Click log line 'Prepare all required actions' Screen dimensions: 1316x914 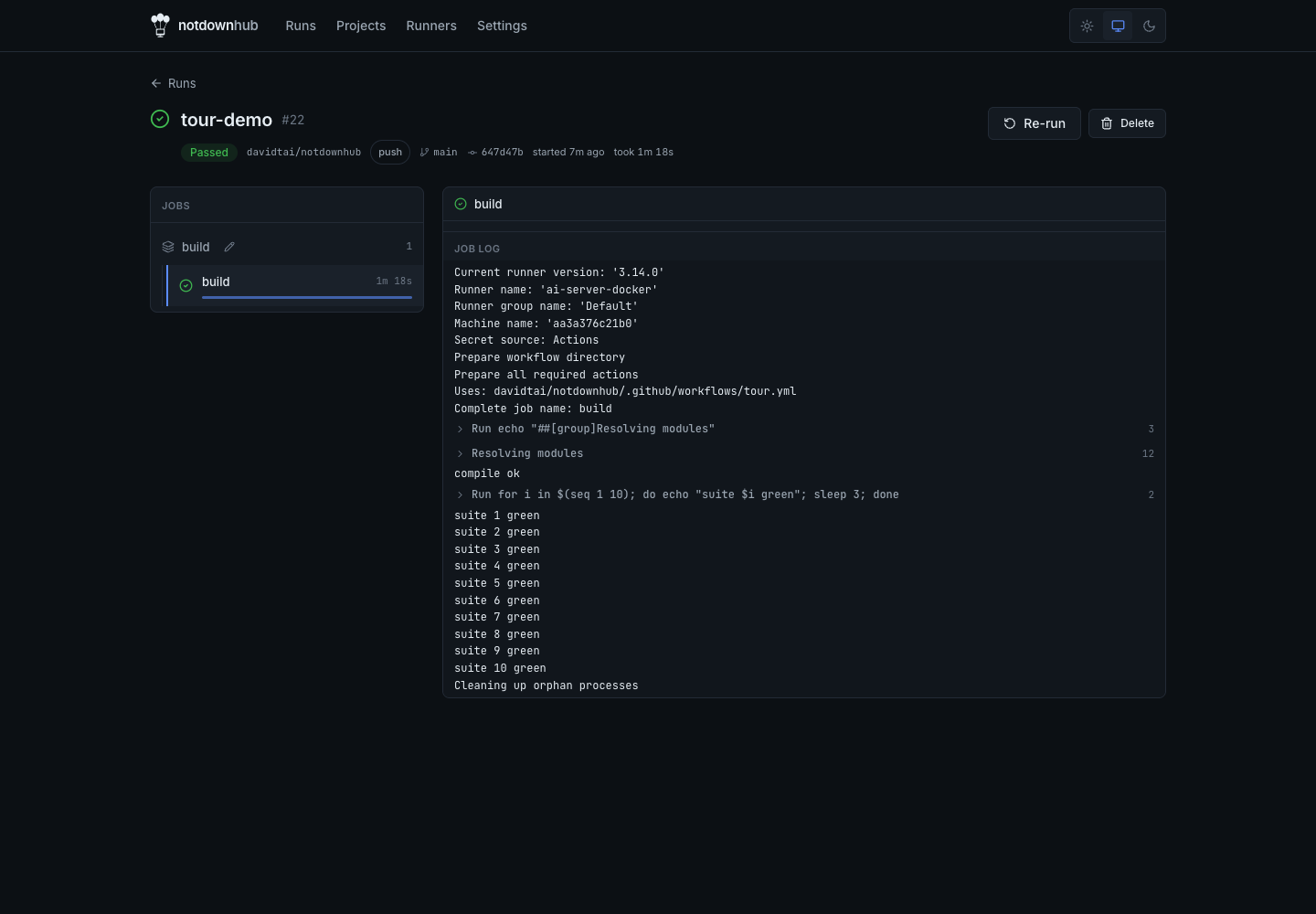[546, 375]
